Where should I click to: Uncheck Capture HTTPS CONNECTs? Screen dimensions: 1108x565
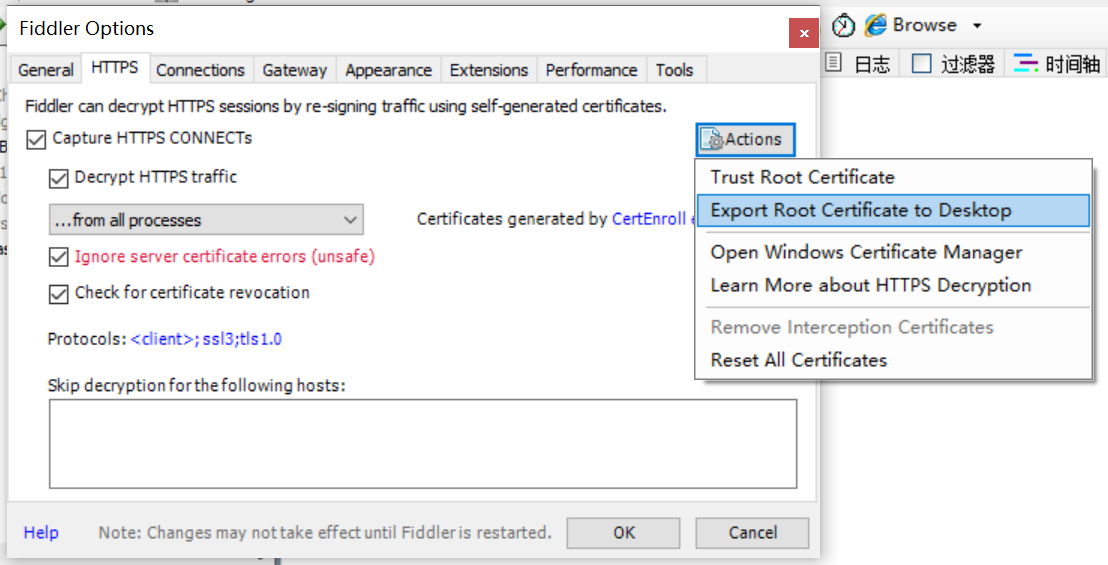37,139
